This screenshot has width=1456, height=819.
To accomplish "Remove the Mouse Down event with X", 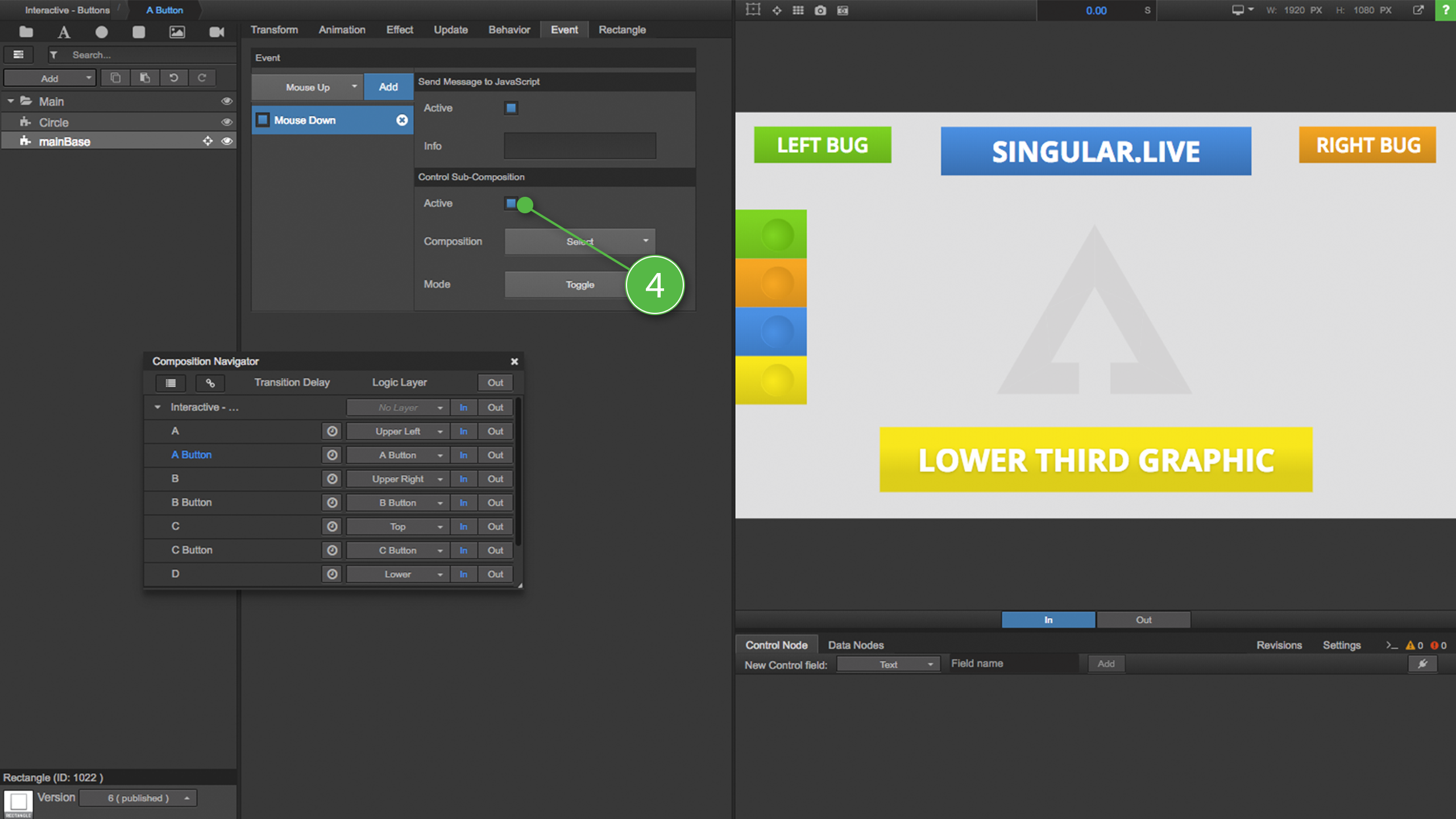I will tap(402, 120).
